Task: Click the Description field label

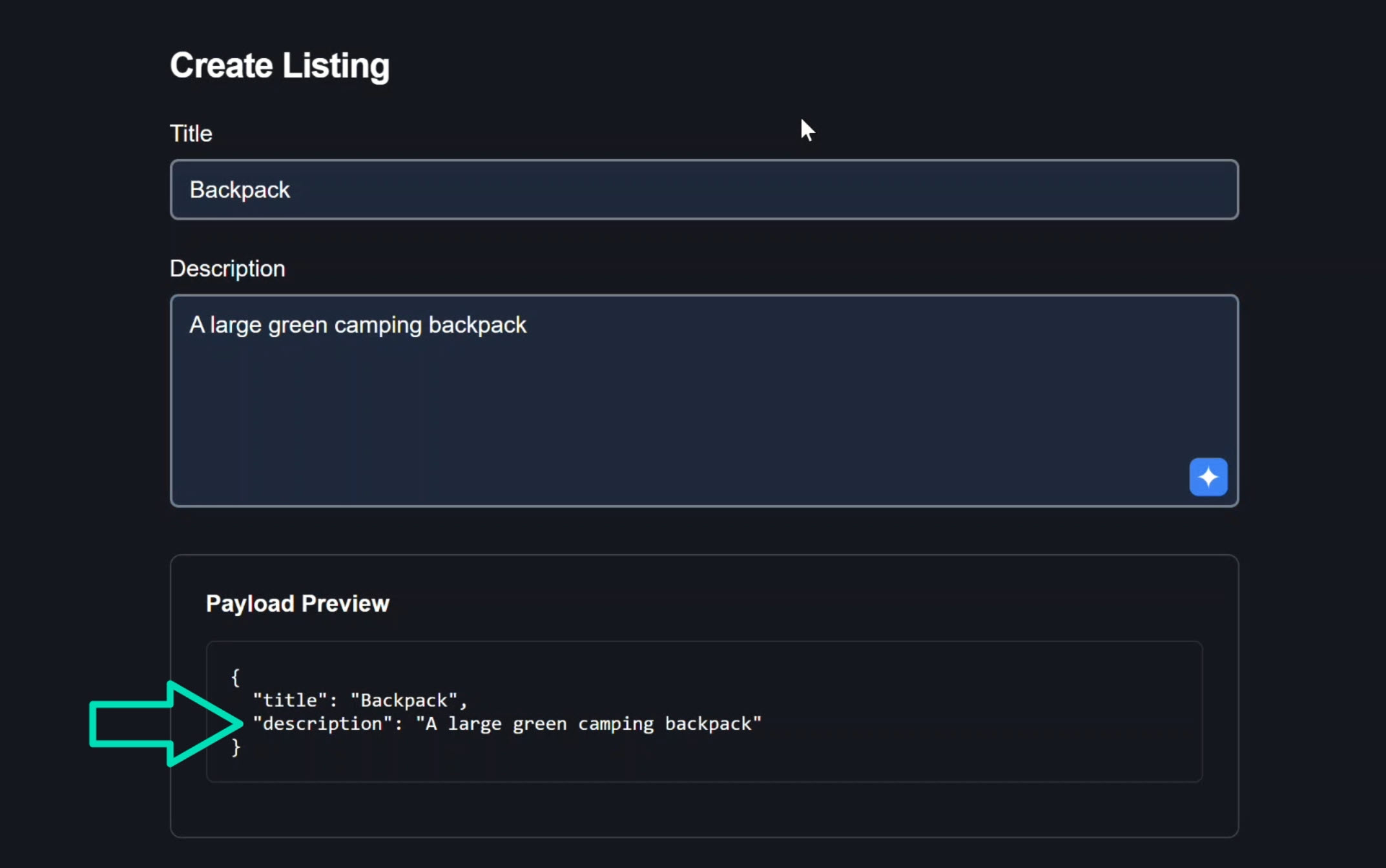Action: [227, 269]
